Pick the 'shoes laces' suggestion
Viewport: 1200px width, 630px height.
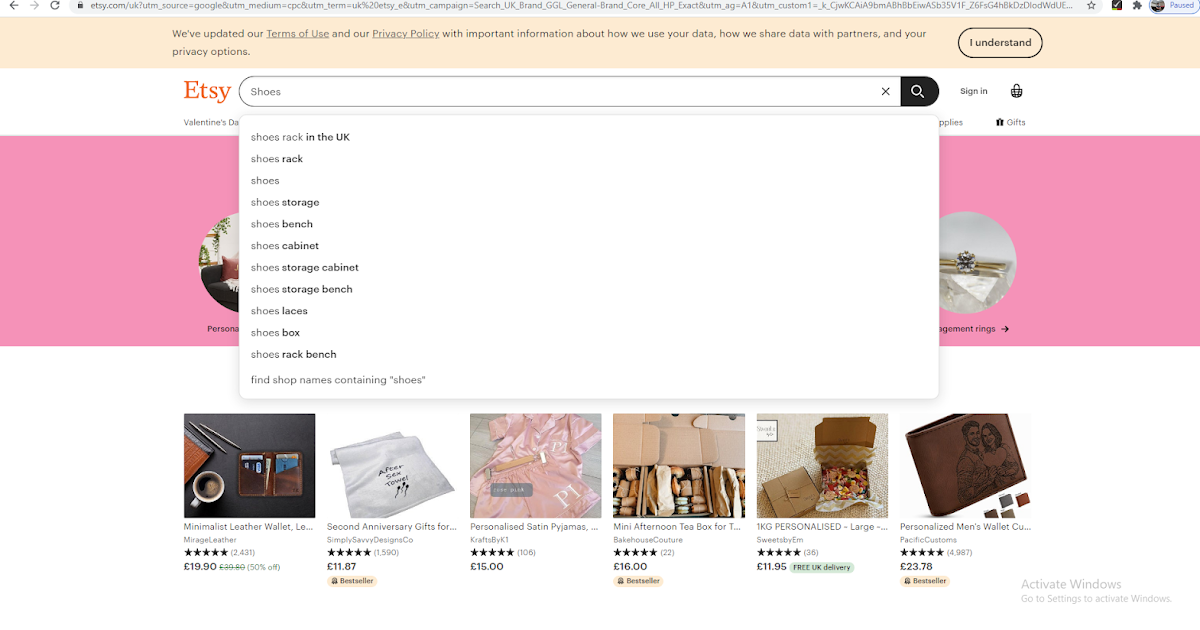279,311
